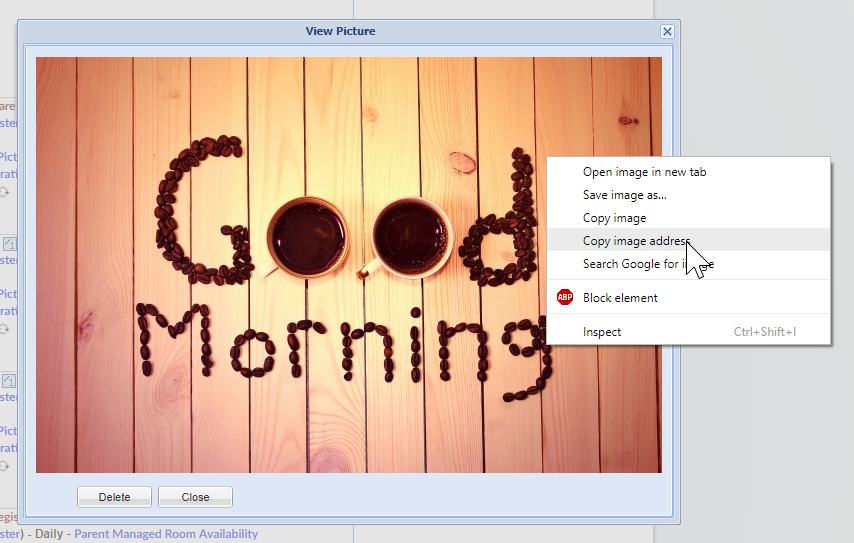Select Copy image menu entry
854x543 pixels.
click(688, 218)
